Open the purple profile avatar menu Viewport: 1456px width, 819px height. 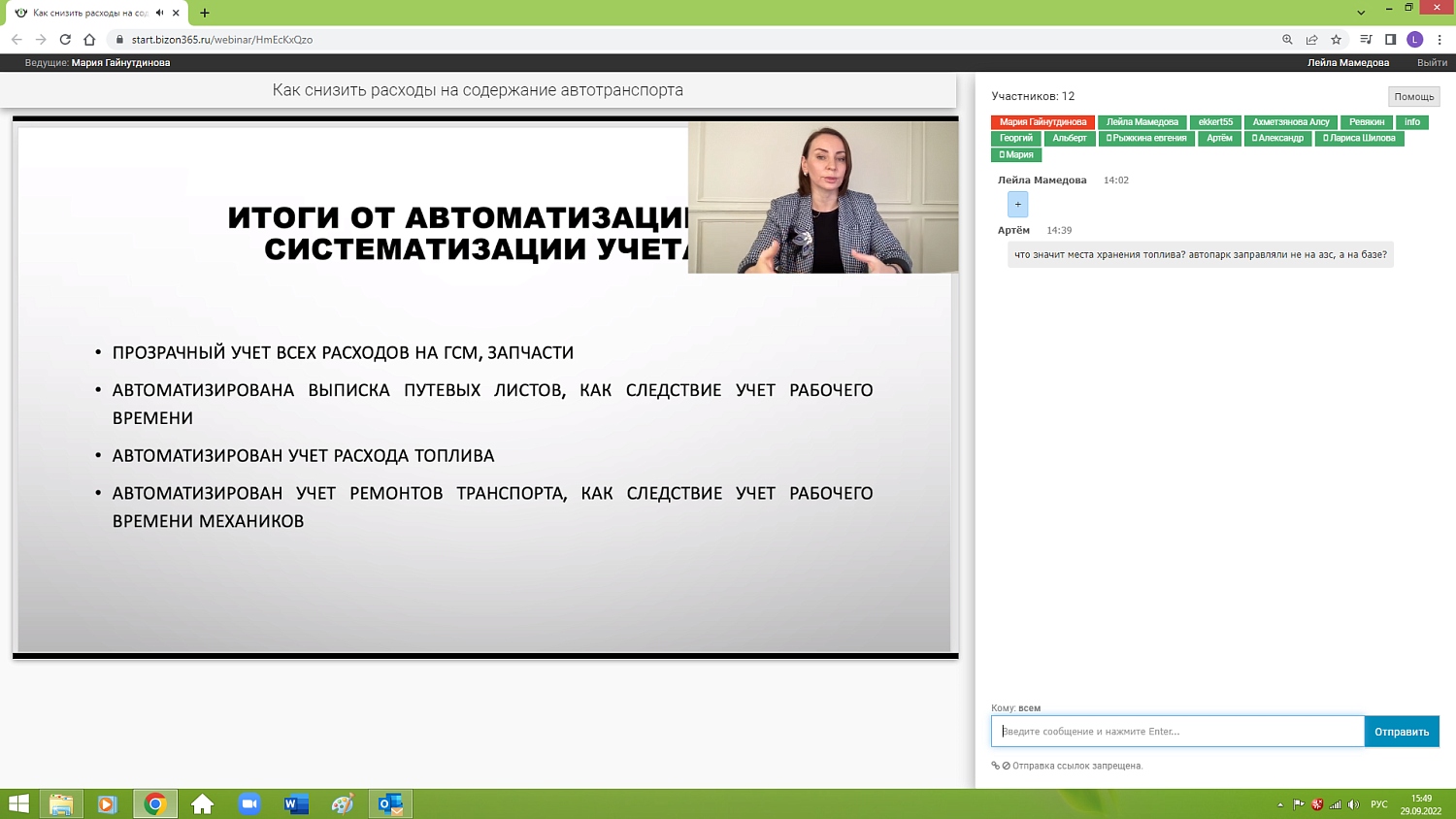(x=1415, y=40)
